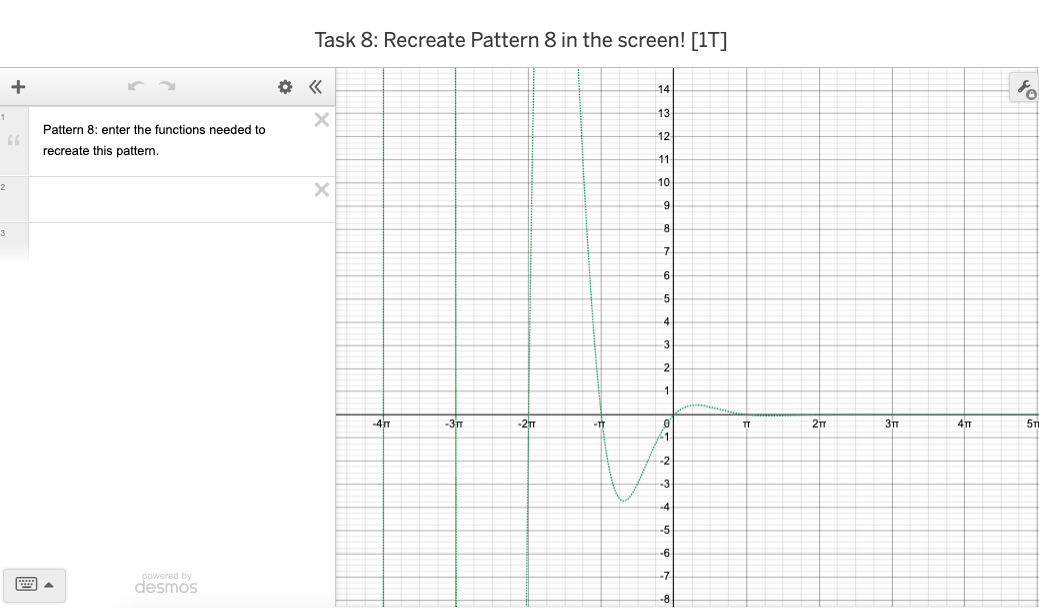Delete the empty expression in row 2

click(321, 190)
